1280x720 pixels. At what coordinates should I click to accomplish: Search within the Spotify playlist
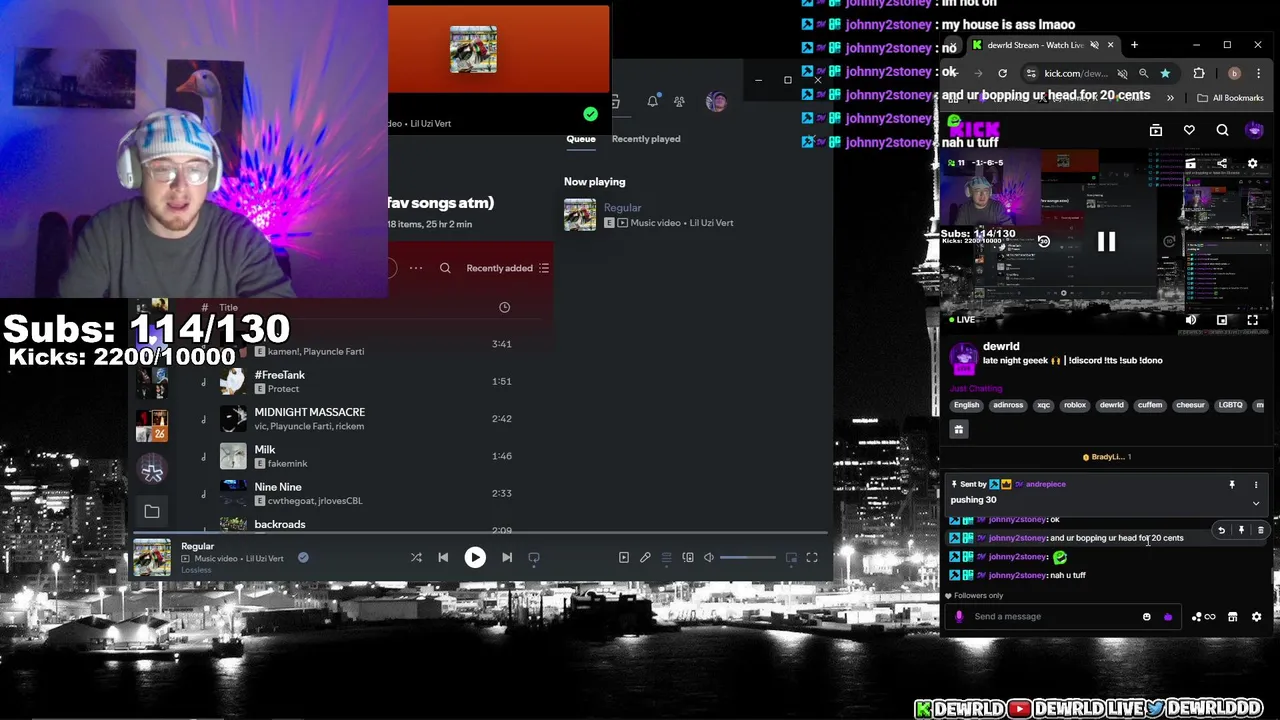point(445,268)
